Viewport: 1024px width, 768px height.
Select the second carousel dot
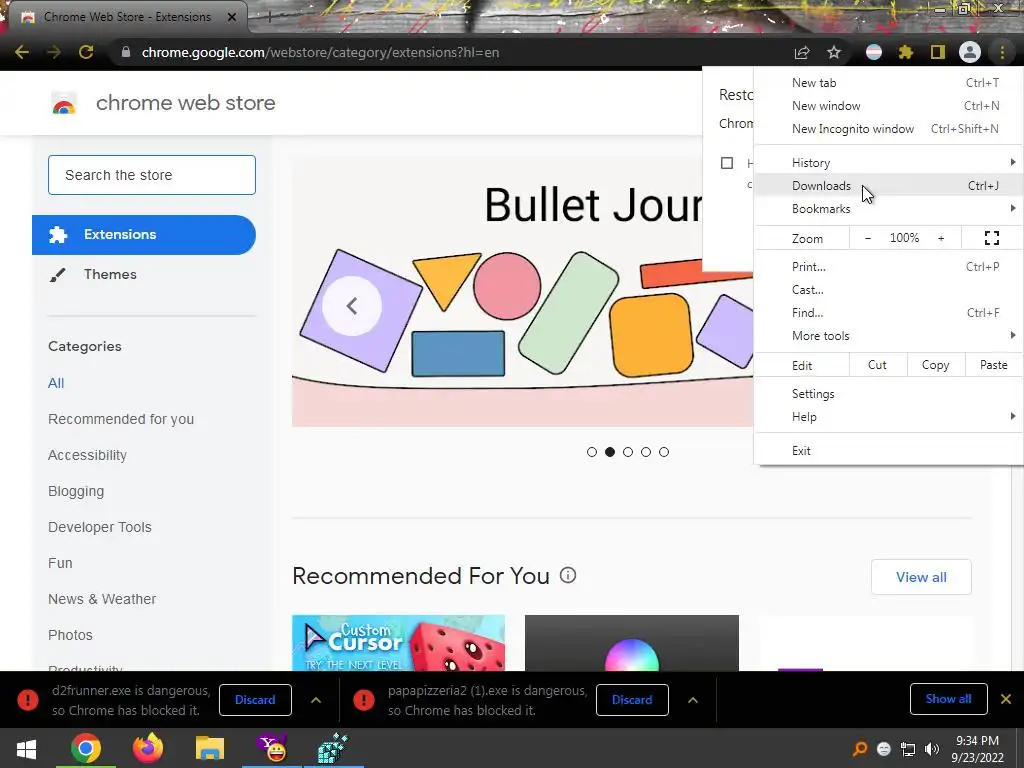pyautogui.click(x=610, y=452)
